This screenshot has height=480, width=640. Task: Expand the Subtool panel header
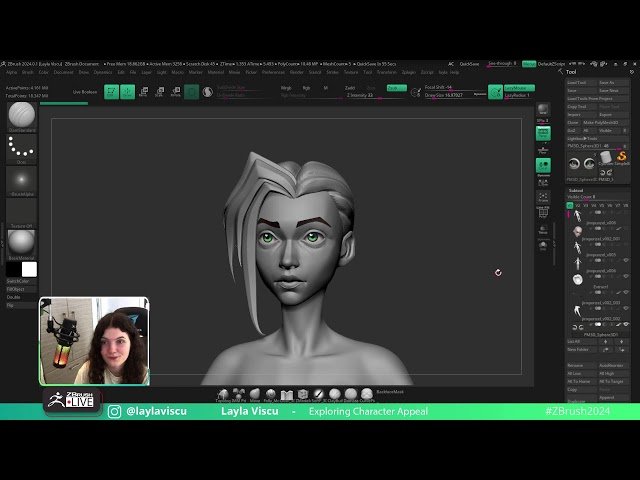tap(577, 190)
